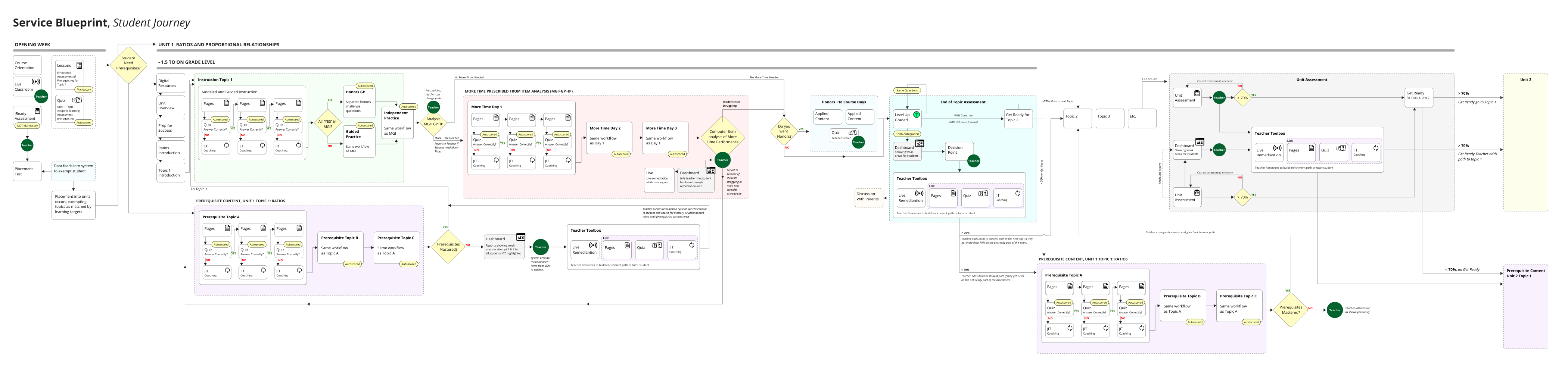Click Live Remediation broadcast icon in Unit Assessment Teacher Toolbox

(x=1278, y=148)
